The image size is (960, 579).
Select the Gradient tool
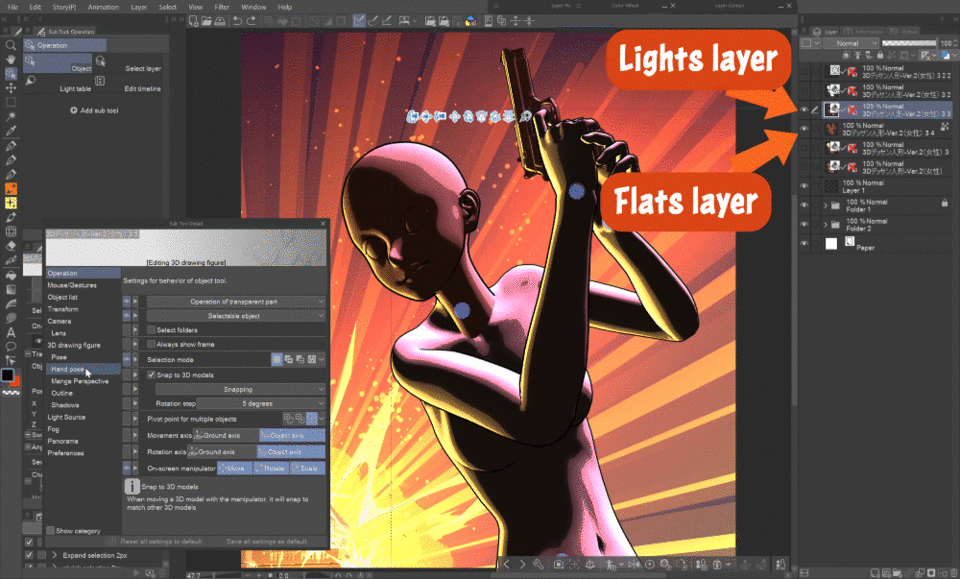(10, 290)
